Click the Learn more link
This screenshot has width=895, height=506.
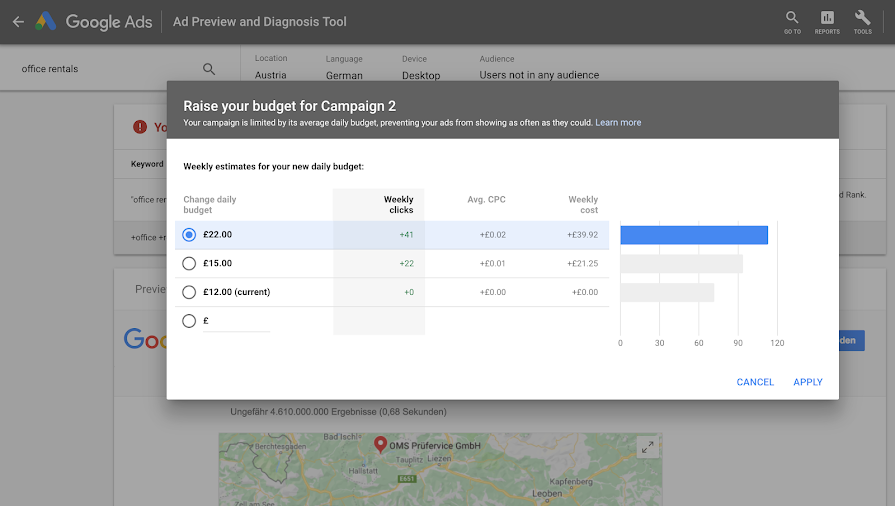coord(618,123)
